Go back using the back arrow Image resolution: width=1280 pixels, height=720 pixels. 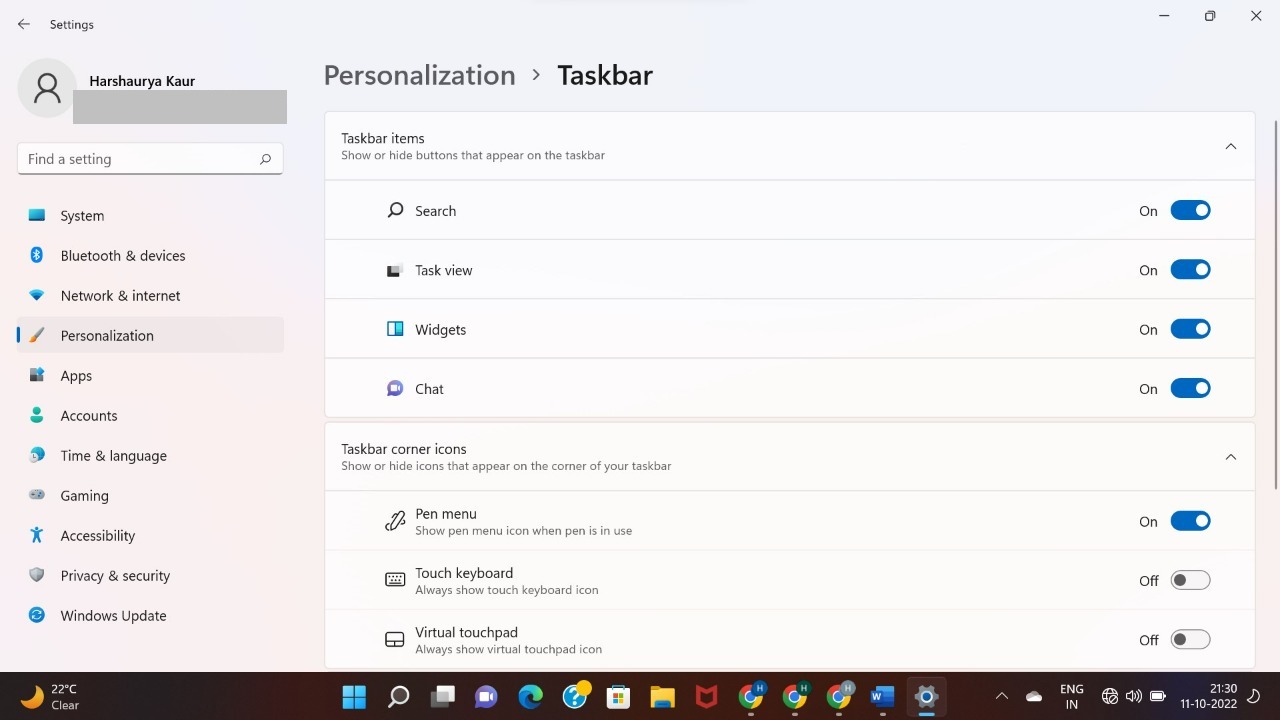(23, 24)
